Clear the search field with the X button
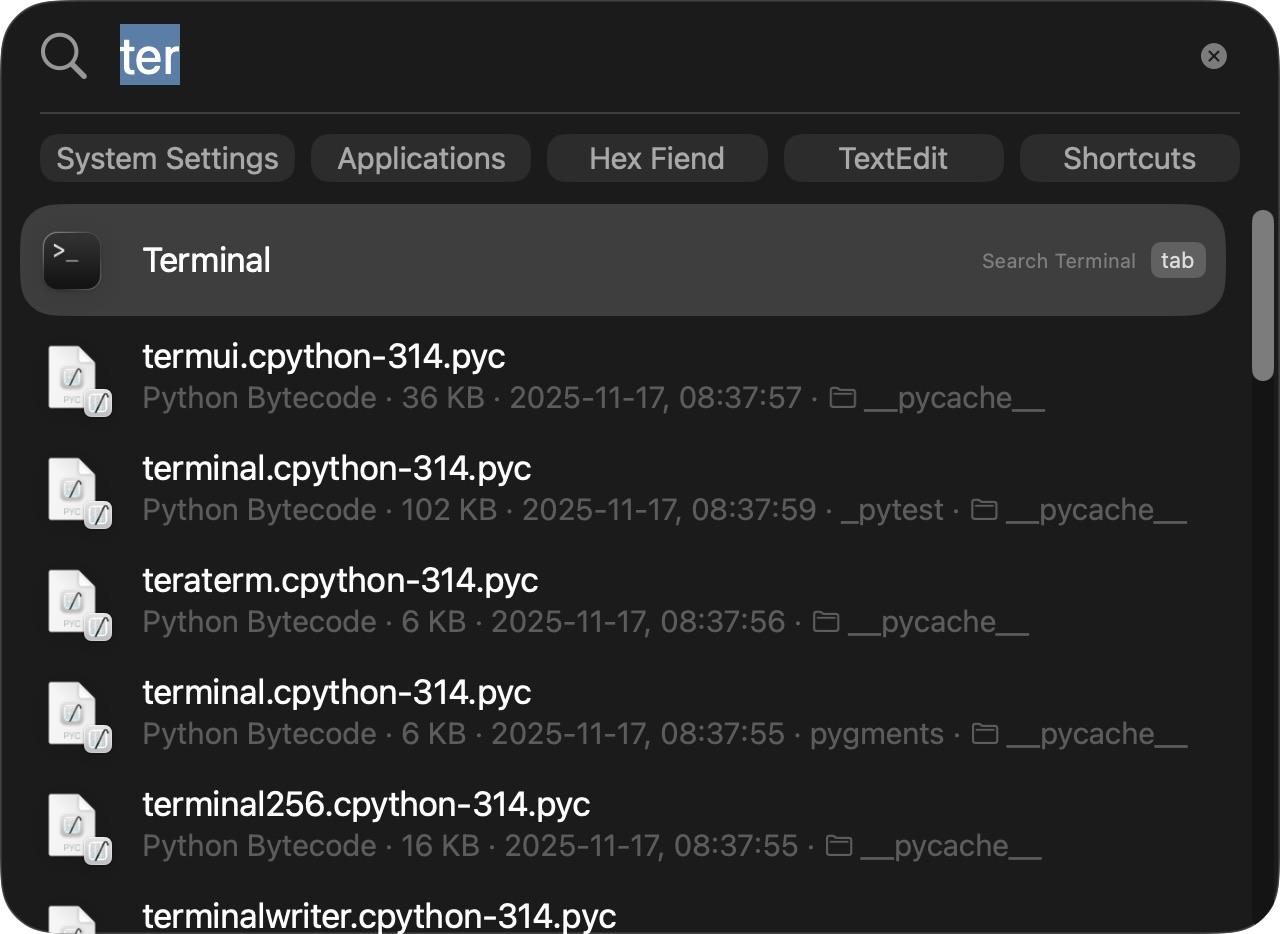 [1213, 56]
